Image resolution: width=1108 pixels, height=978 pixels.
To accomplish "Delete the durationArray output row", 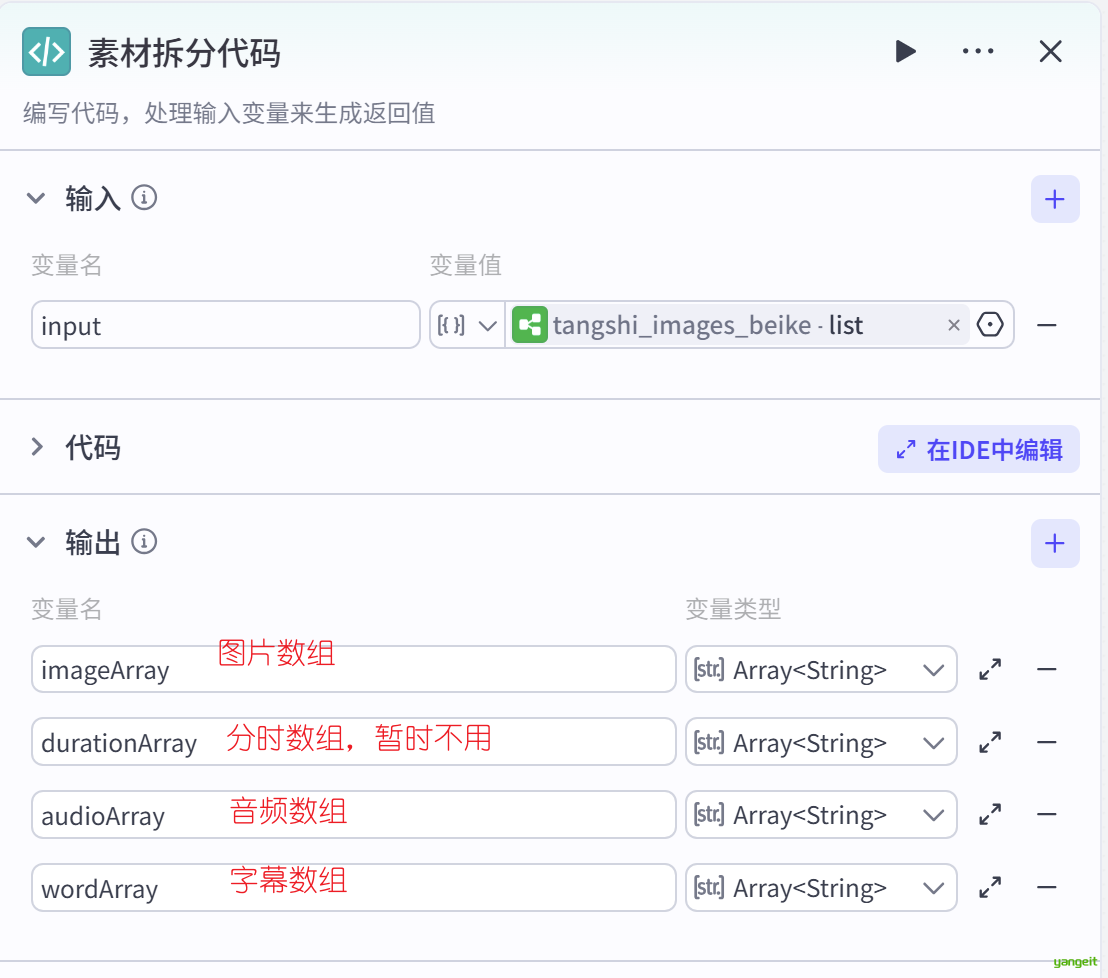I will pyautogui.click(x=1047, y=742).
